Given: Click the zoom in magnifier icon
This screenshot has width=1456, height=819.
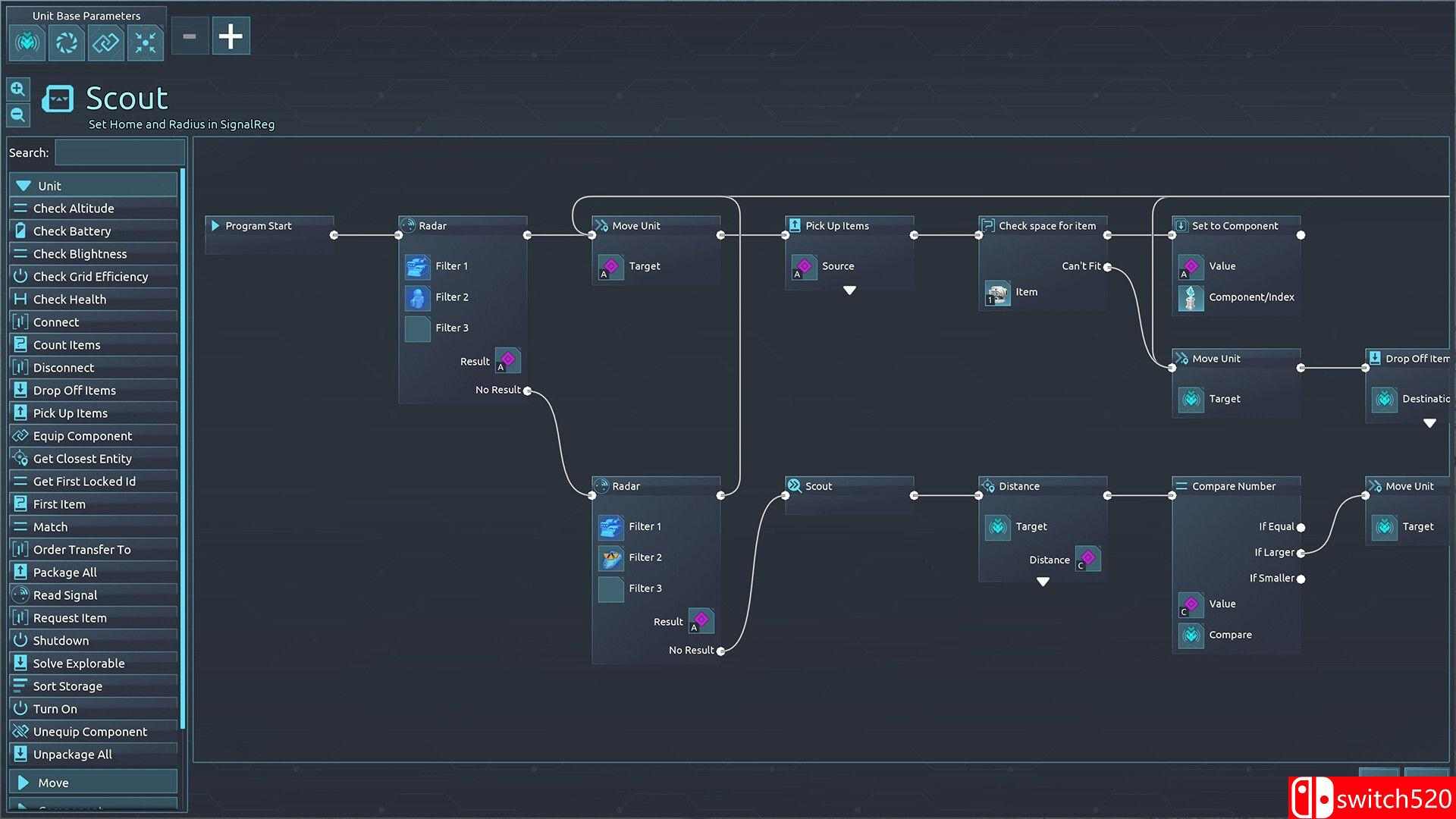Looking at the screenshot, I should (18, 89).
